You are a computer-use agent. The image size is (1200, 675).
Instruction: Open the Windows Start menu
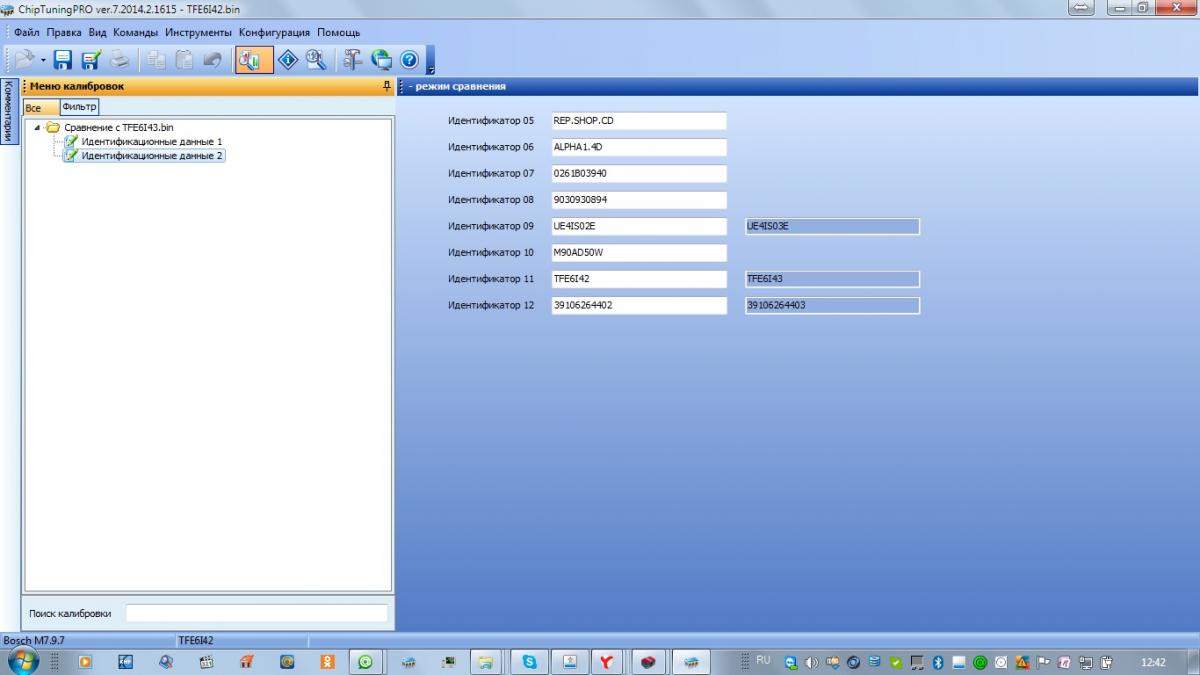point(22,661)
